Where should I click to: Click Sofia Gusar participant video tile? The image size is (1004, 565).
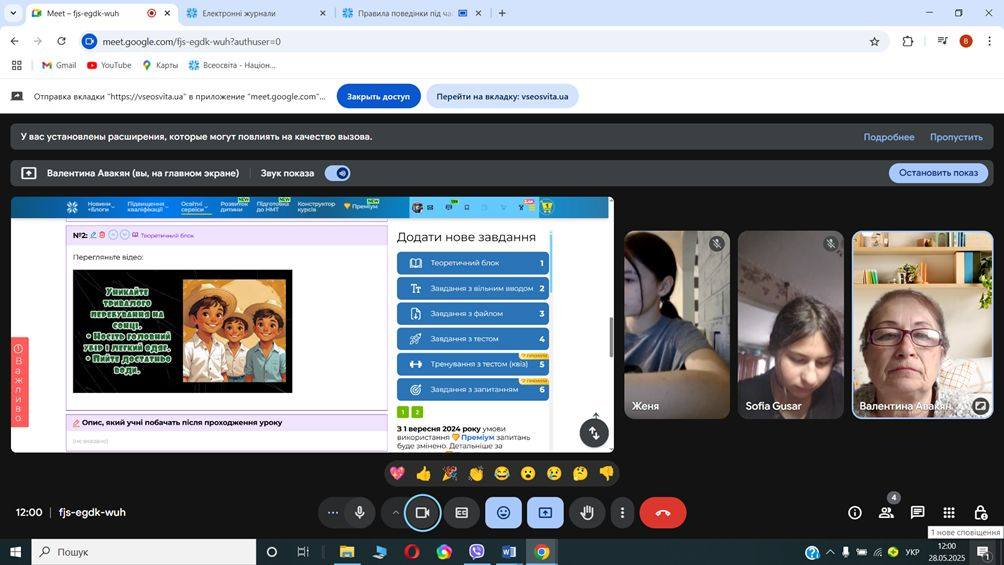pos(791,325)
